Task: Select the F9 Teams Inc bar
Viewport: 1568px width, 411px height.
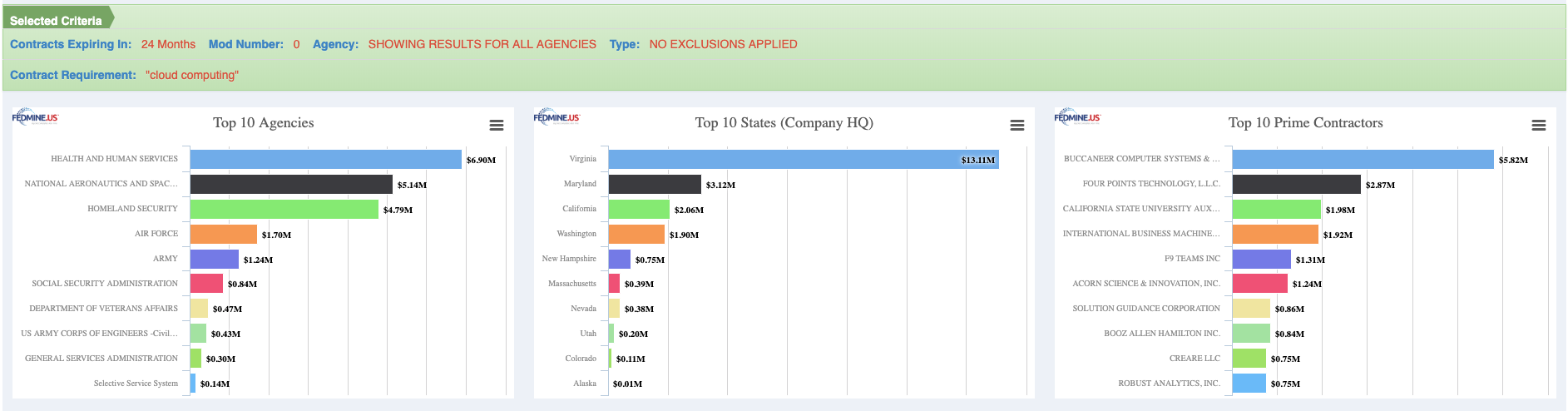Action: point(1262,259)
